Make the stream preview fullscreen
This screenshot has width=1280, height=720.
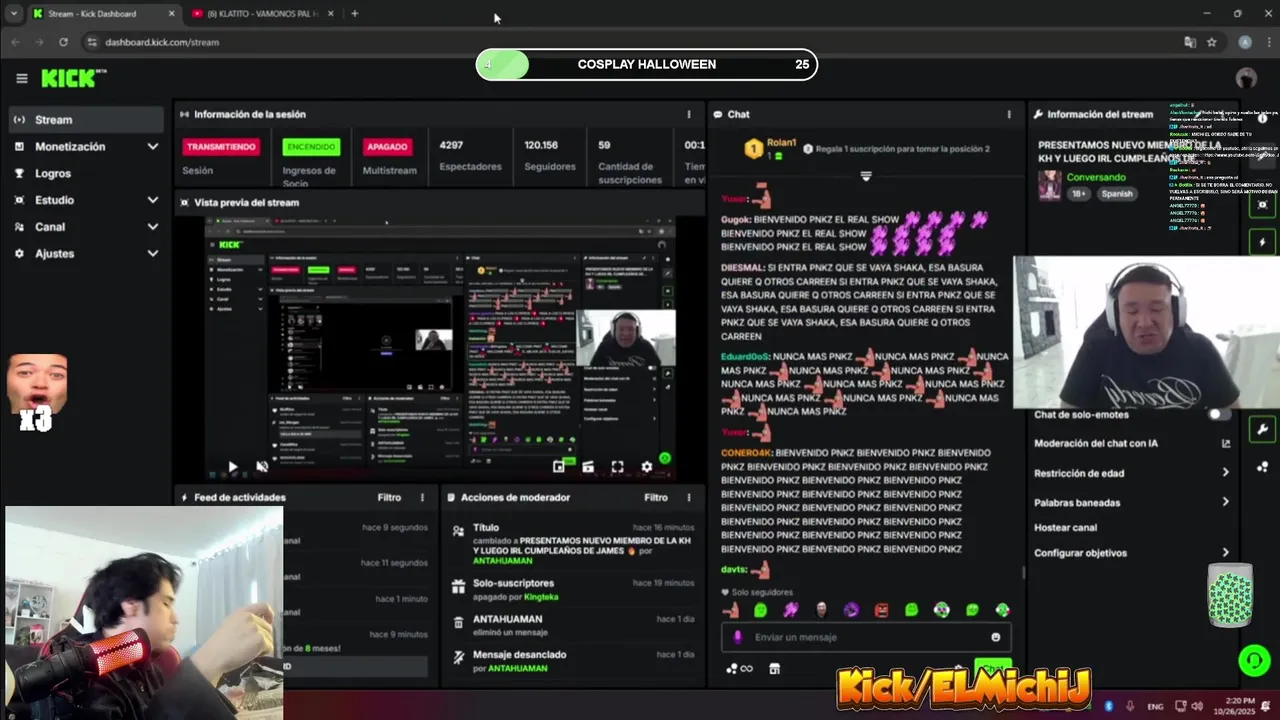pyautogui.click(x=617, y=466)
